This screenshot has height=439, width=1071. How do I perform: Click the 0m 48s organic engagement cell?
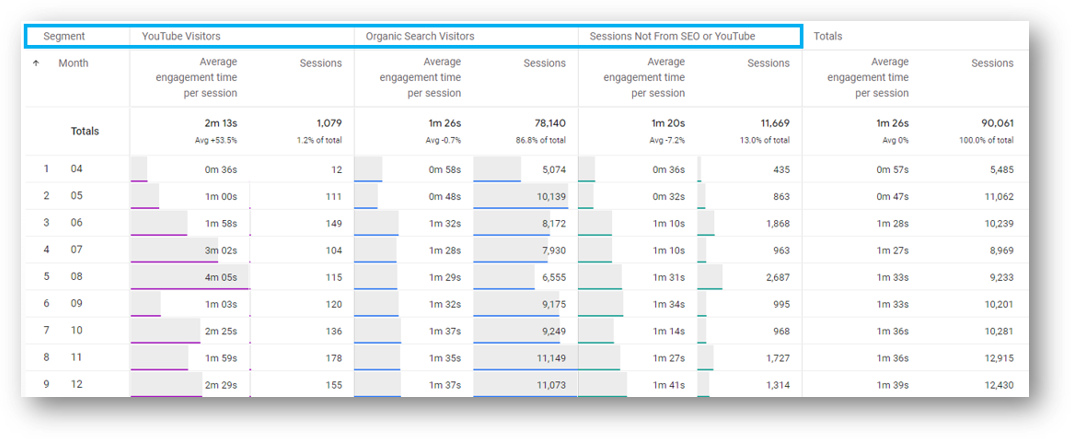(445, 197)
